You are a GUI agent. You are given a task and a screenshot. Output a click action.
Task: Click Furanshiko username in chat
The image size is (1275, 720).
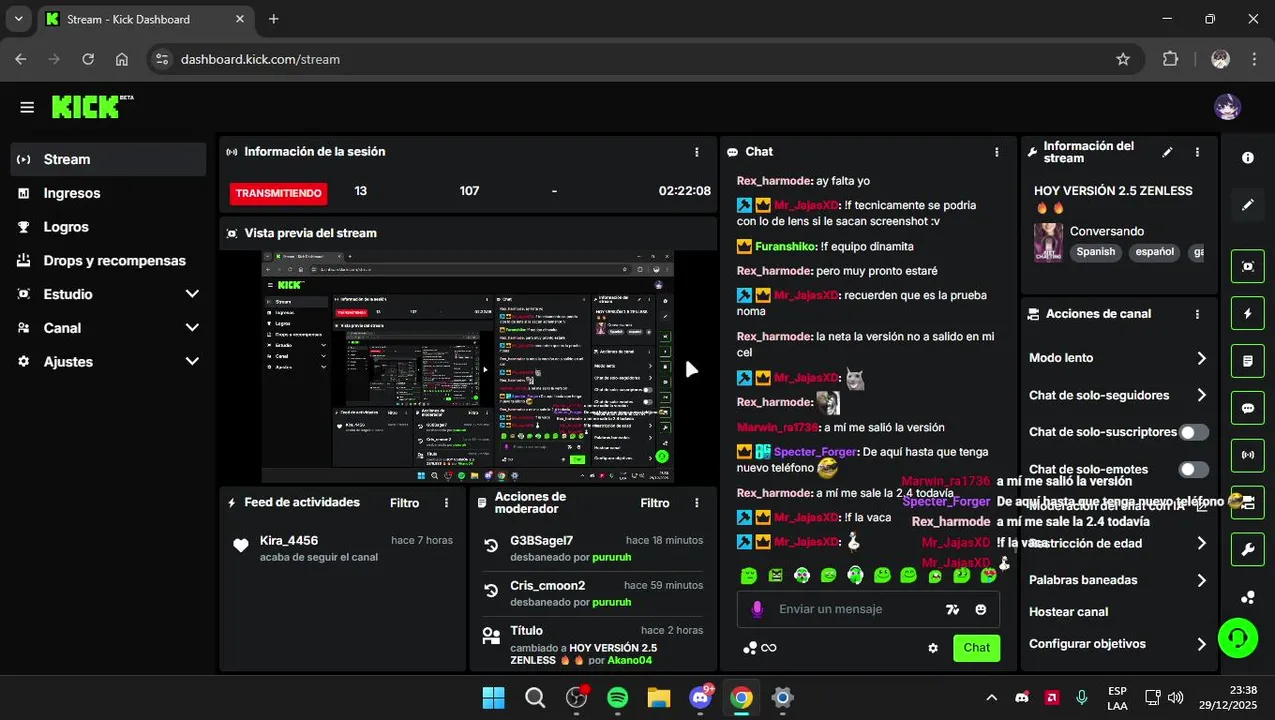pyautogui.click(x=785, y=246)
